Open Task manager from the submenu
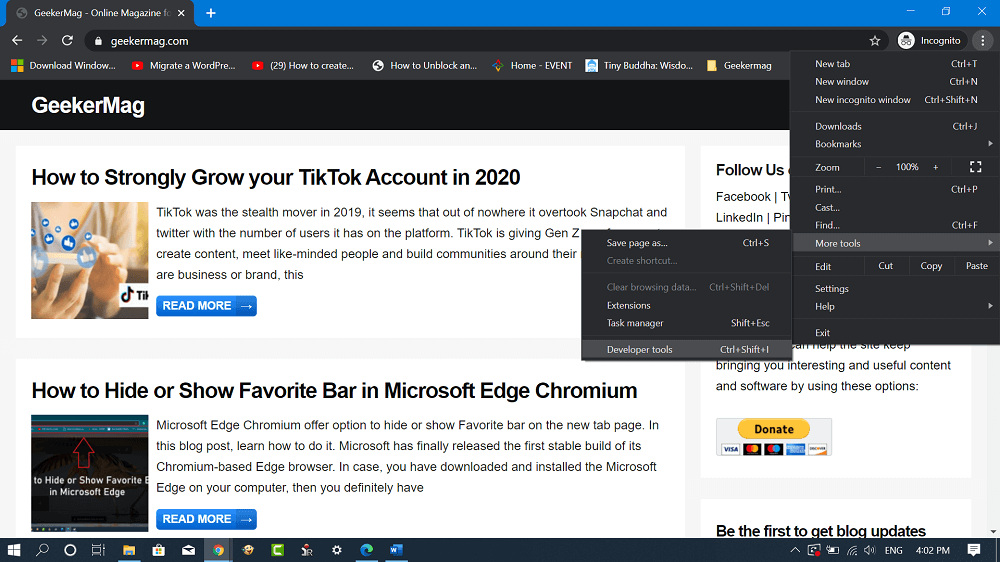The width and height of the screenshot is (1000, 562). (686, 323)
